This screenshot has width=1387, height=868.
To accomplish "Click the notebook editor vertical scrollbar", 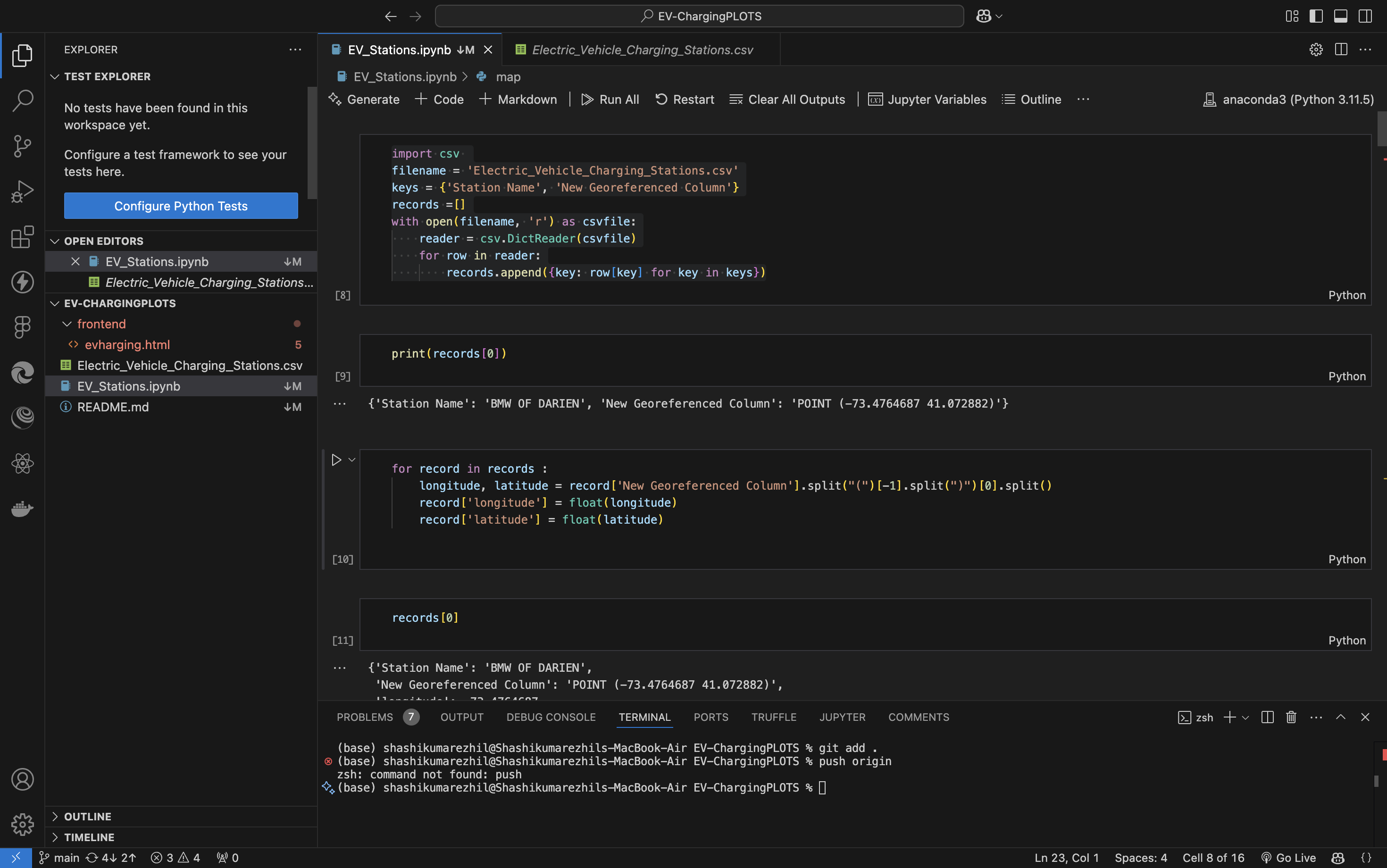I will tap(1381, 129).
